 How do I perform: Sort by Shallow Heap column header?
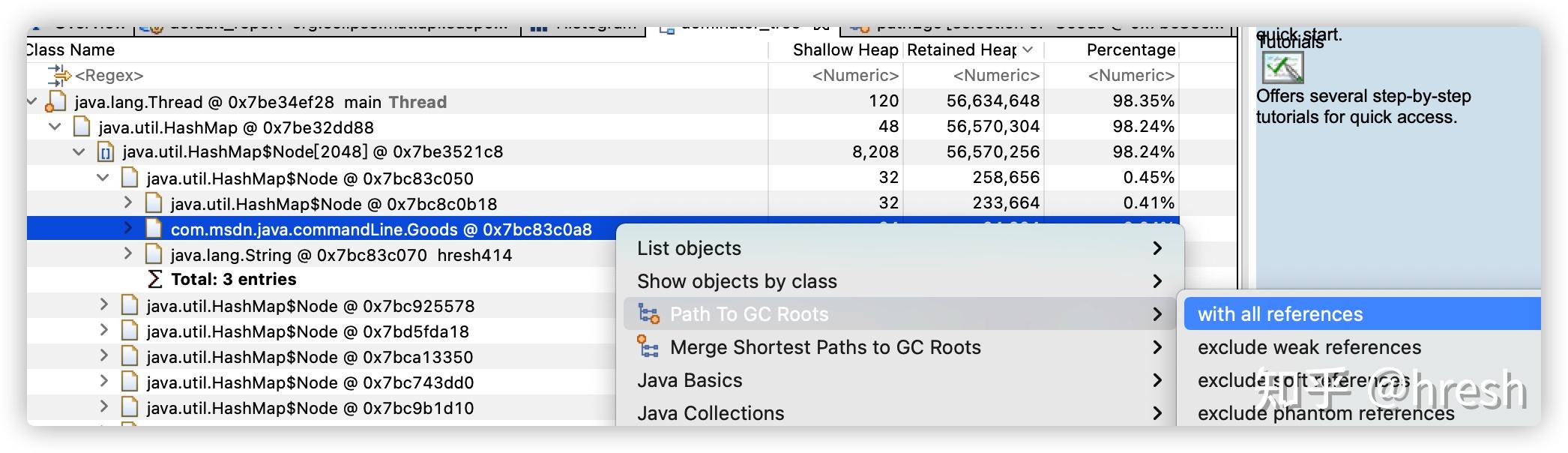(x=845, y=50)
